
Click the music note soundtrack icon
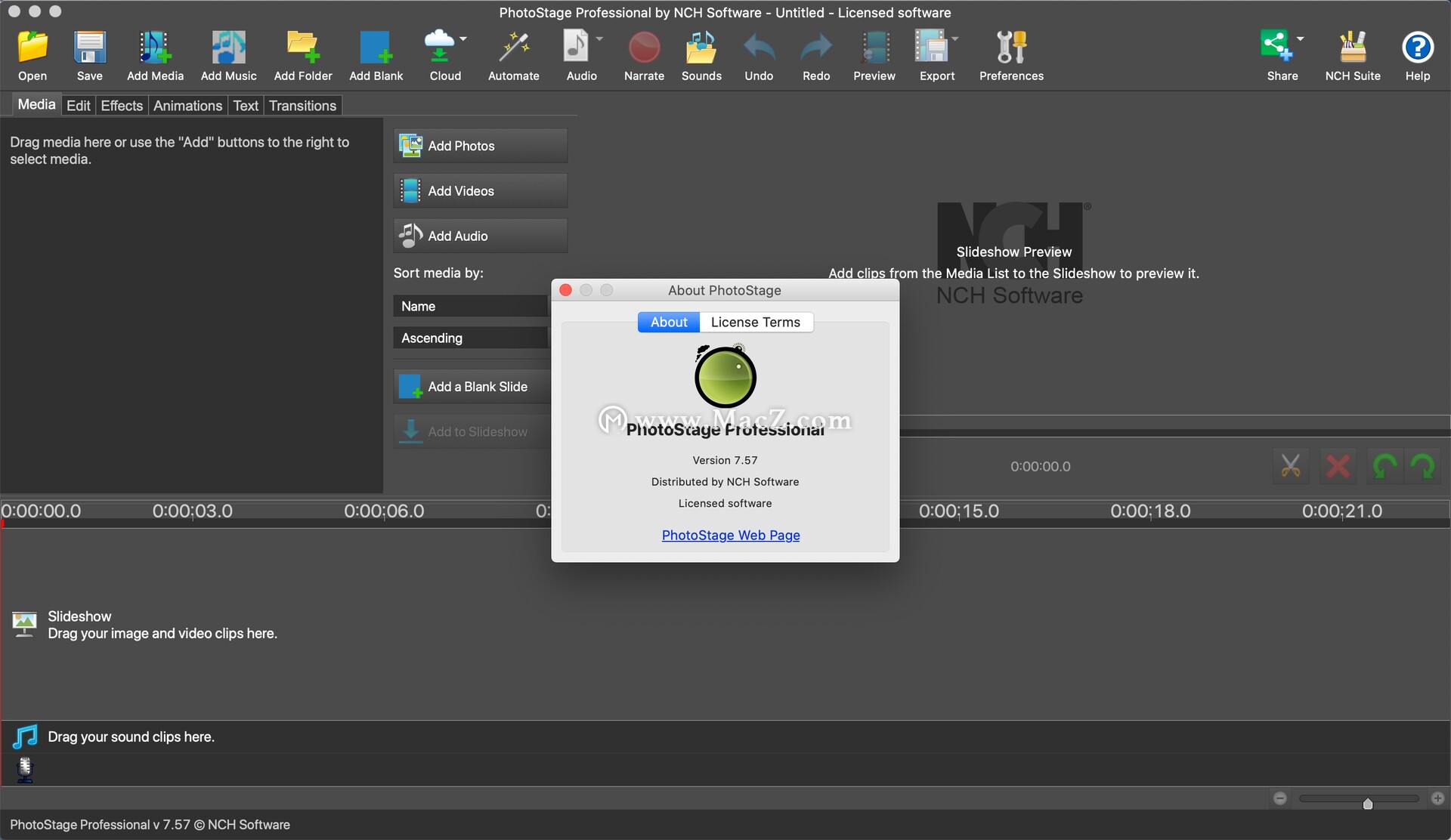coord(26,737)
